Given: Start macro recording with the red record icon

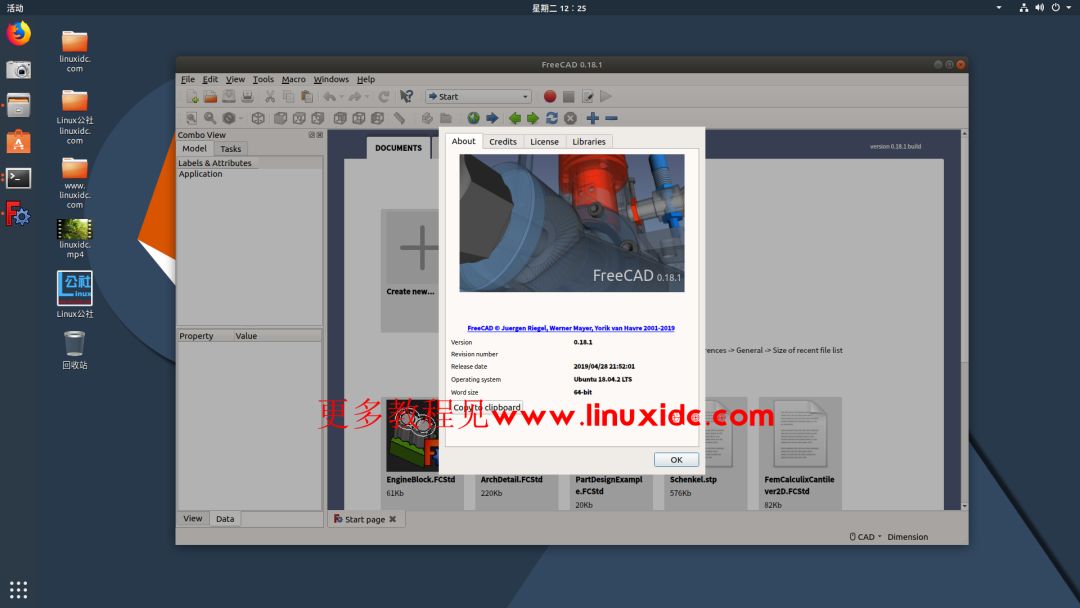Looking at the screenshot, I should click(549, 96).
